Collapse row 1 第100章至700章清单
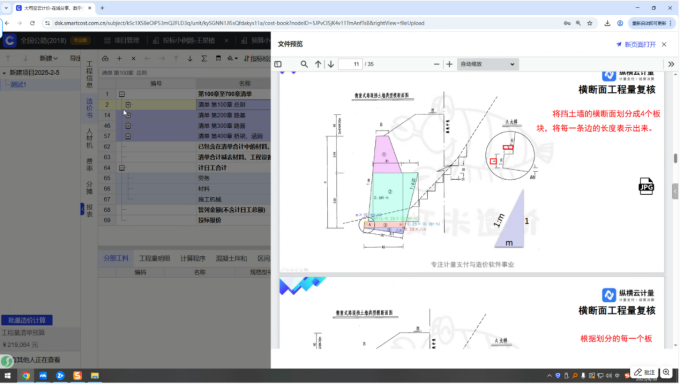This screenshot has height=384, width=680. pos(122,94)
